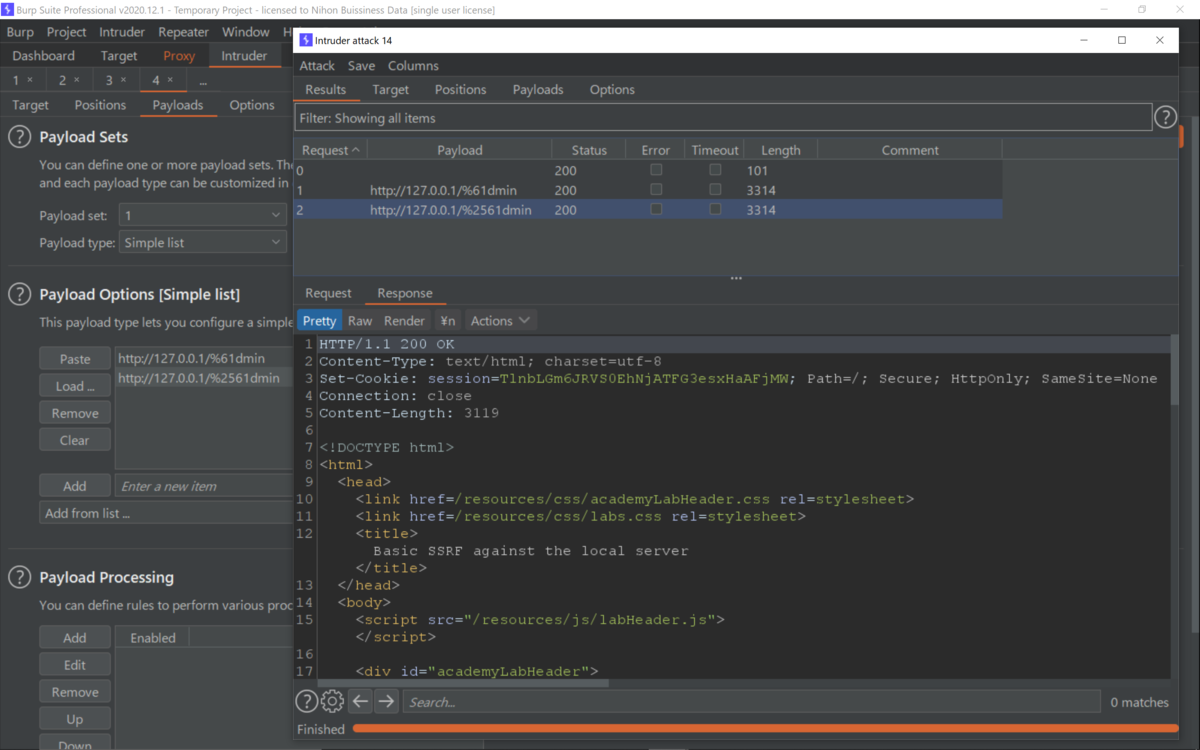
Task: Open help for Payload Options section
Action: point(20,294)
